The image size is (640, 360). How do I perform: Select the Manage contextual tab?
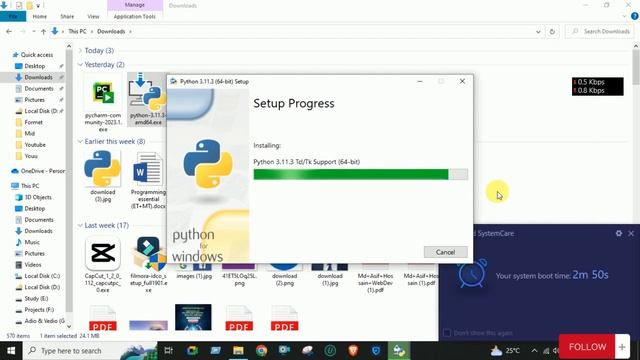[x=135, y=5]
